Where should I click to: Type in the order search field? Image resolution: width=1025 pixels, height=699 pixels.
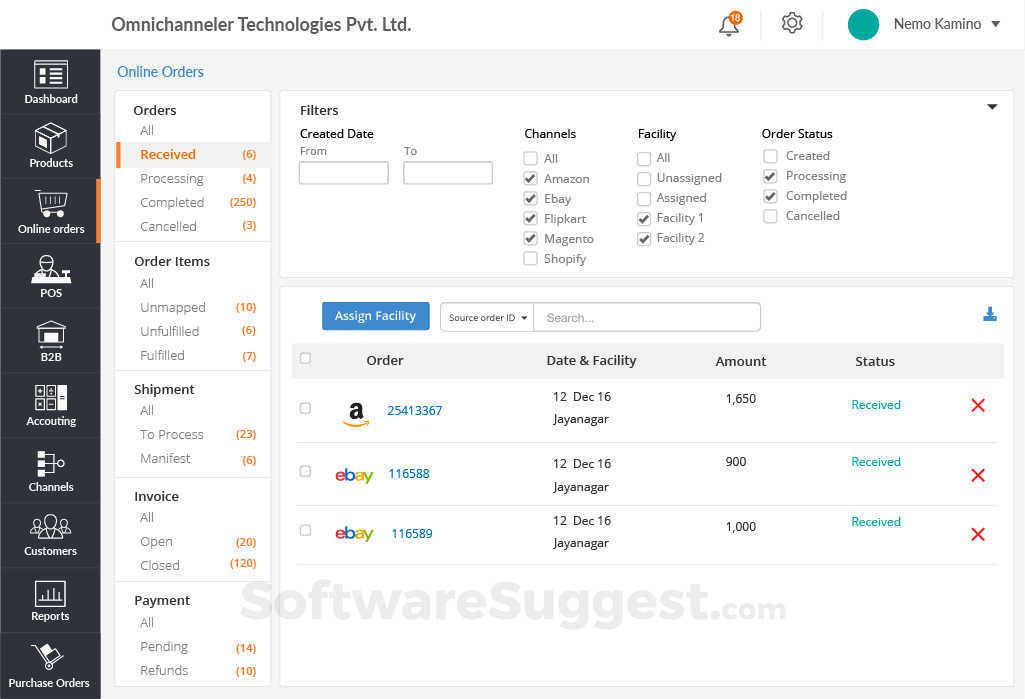(647, 316)
